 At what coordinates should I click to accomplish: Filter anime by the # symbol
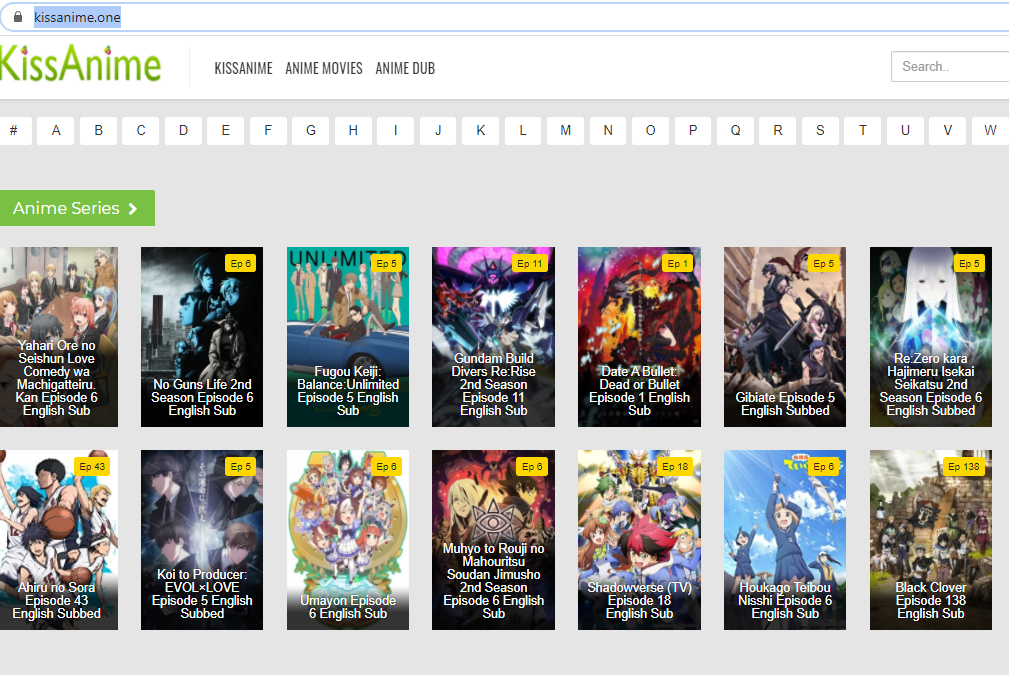click(x=14, y=131)
